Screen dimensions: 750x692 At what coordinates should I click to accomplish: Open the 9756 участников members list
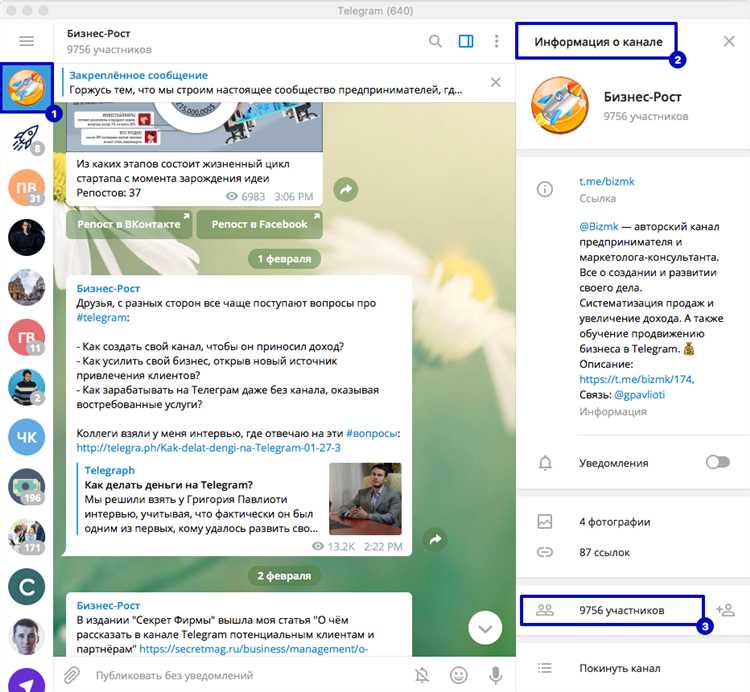click(612, 610)
